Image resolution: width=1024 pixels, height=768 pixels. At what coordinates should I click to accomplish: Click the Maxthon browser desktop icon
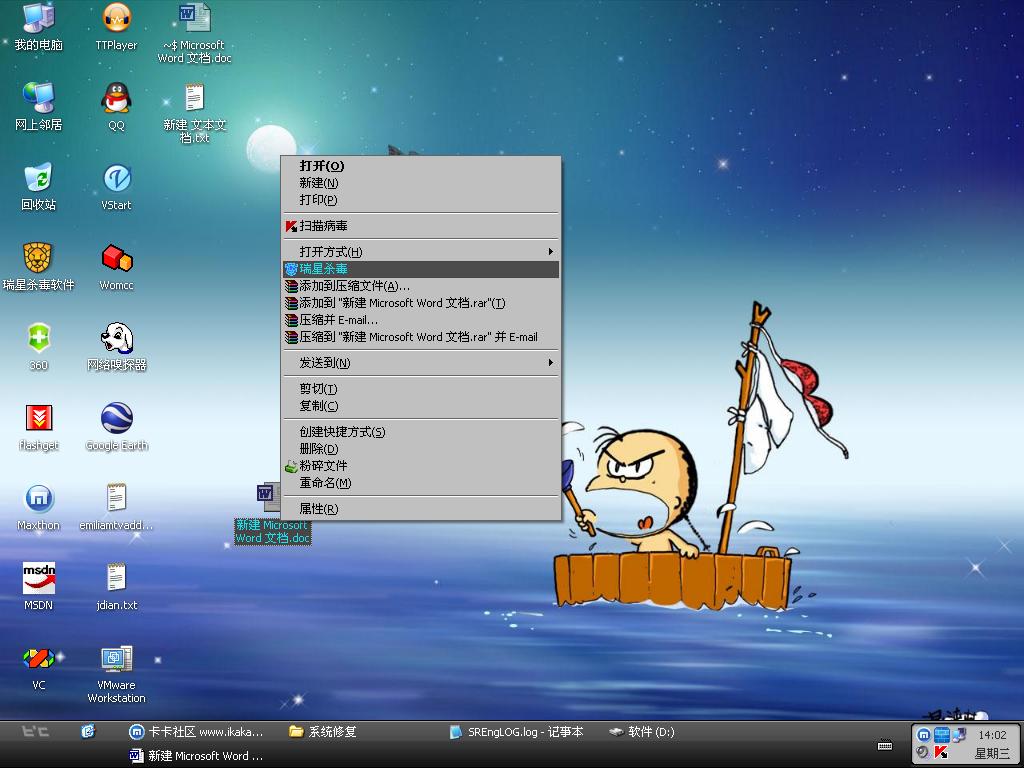[x=38, y=499]
